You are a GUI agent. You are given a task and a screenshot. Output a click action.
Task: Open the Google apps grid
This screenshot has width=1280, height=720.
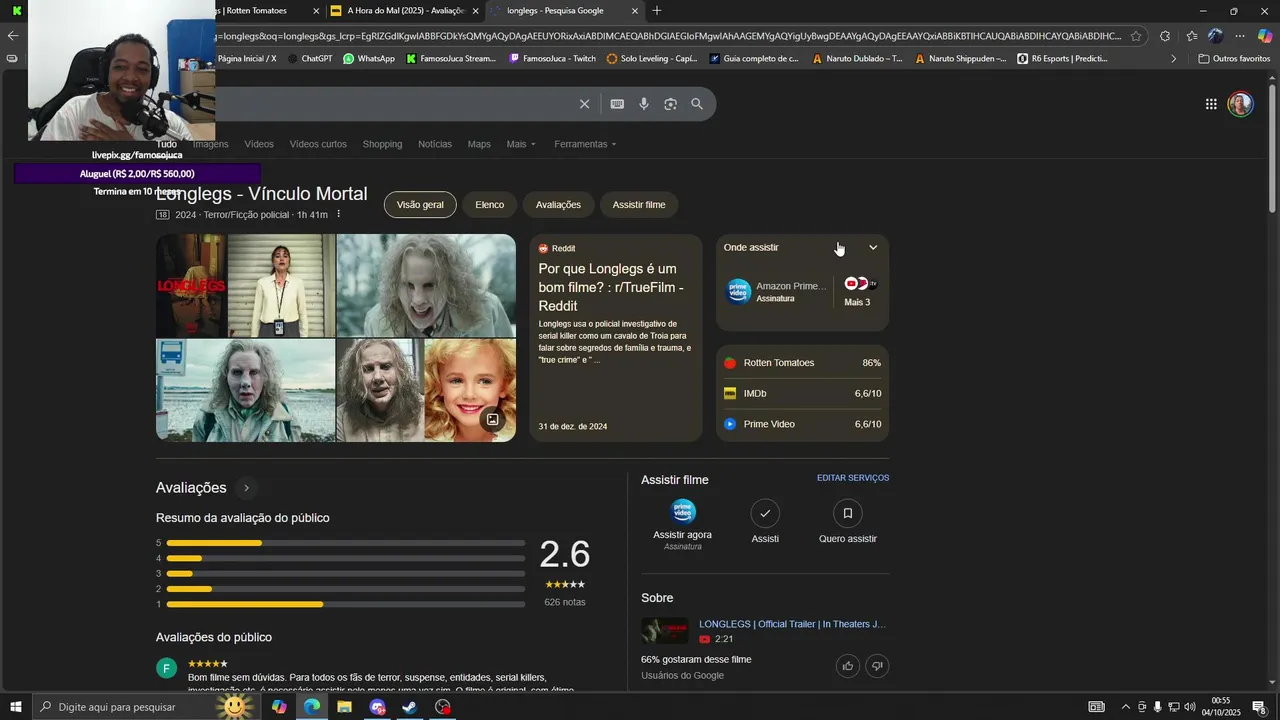pos(1211,104)
